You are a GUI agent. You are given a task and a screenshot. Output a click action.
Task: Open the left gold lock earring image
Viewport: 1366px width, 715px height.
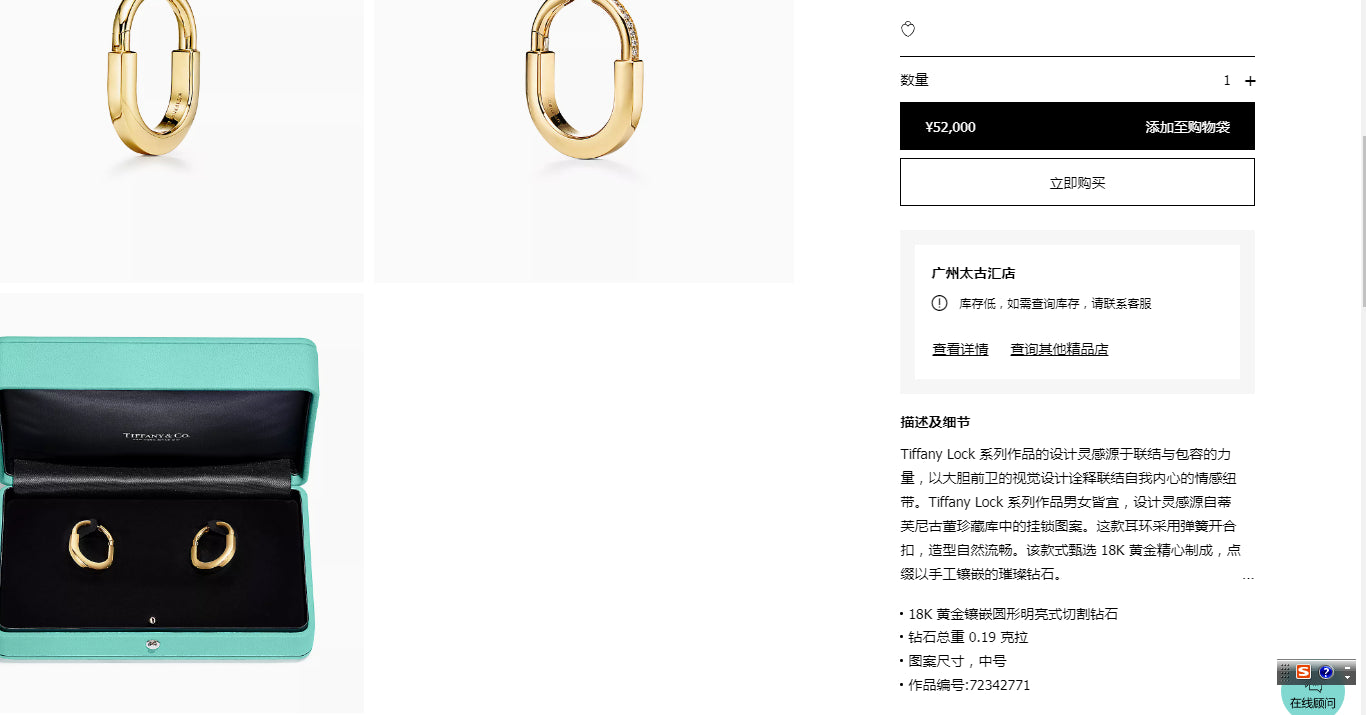(x=182, y=141)
